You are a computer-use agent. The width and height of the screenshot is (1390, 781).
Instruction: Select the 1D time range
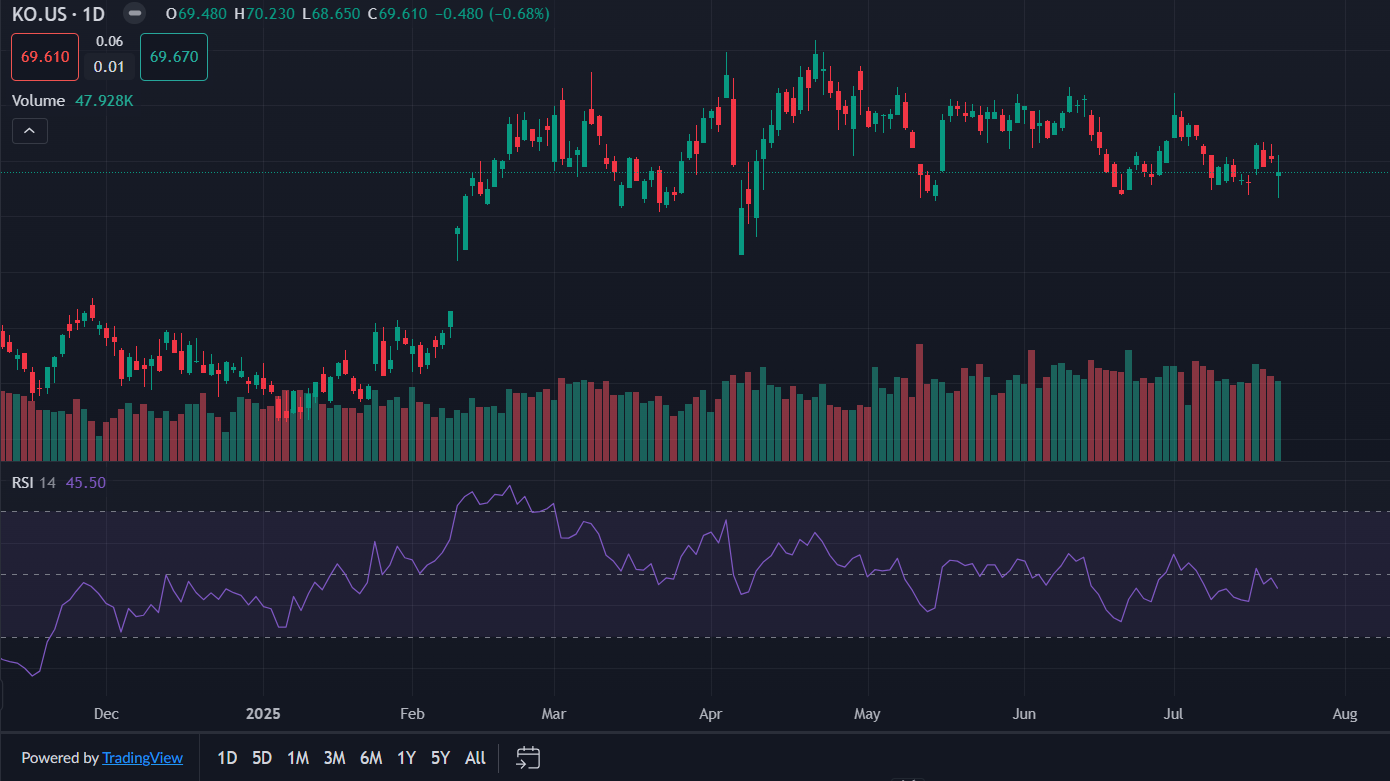tap(227, 758)
